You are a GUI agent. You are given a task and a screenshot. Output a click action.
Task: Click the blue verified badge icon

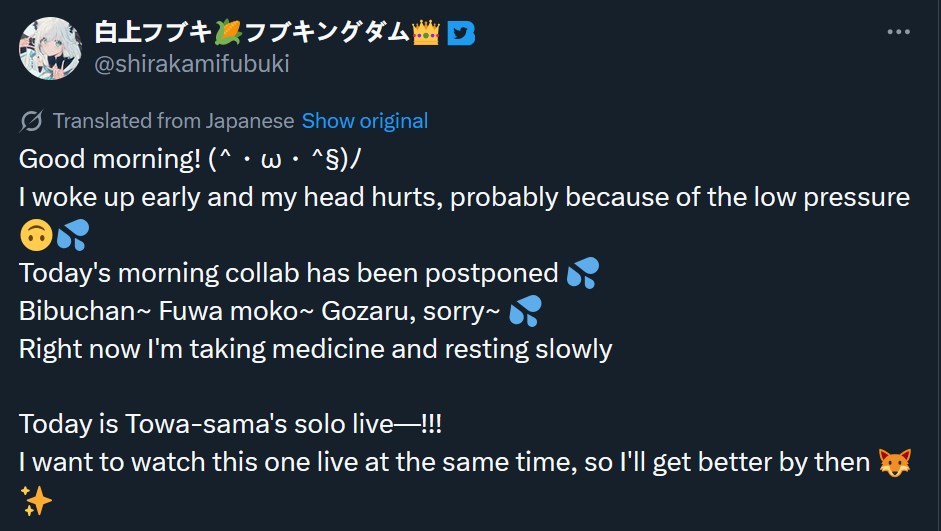pos(461,33)
